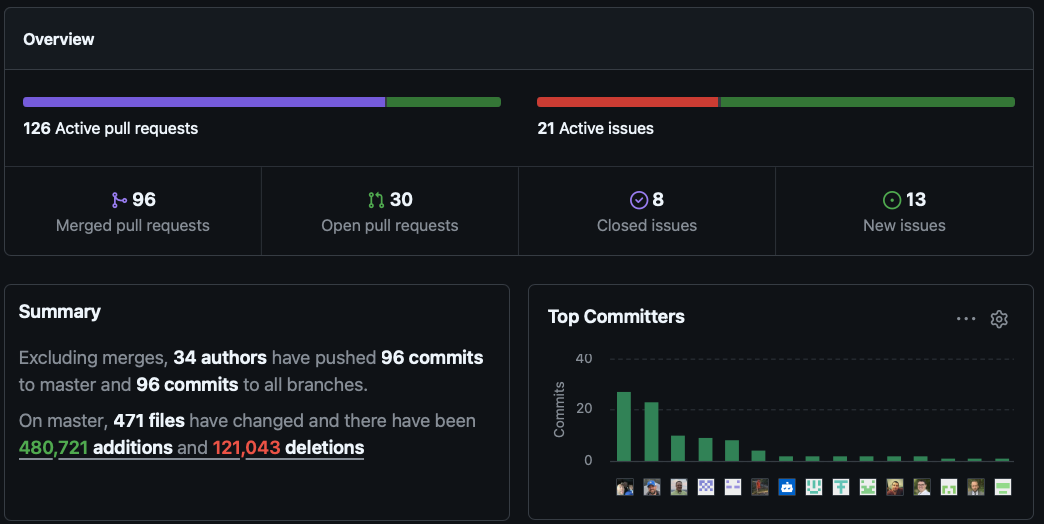The image size is (1044, 524).
Task: Select the teal T-shaped identicon avatar
Action: pyautogui.click(x=840, y=487)
